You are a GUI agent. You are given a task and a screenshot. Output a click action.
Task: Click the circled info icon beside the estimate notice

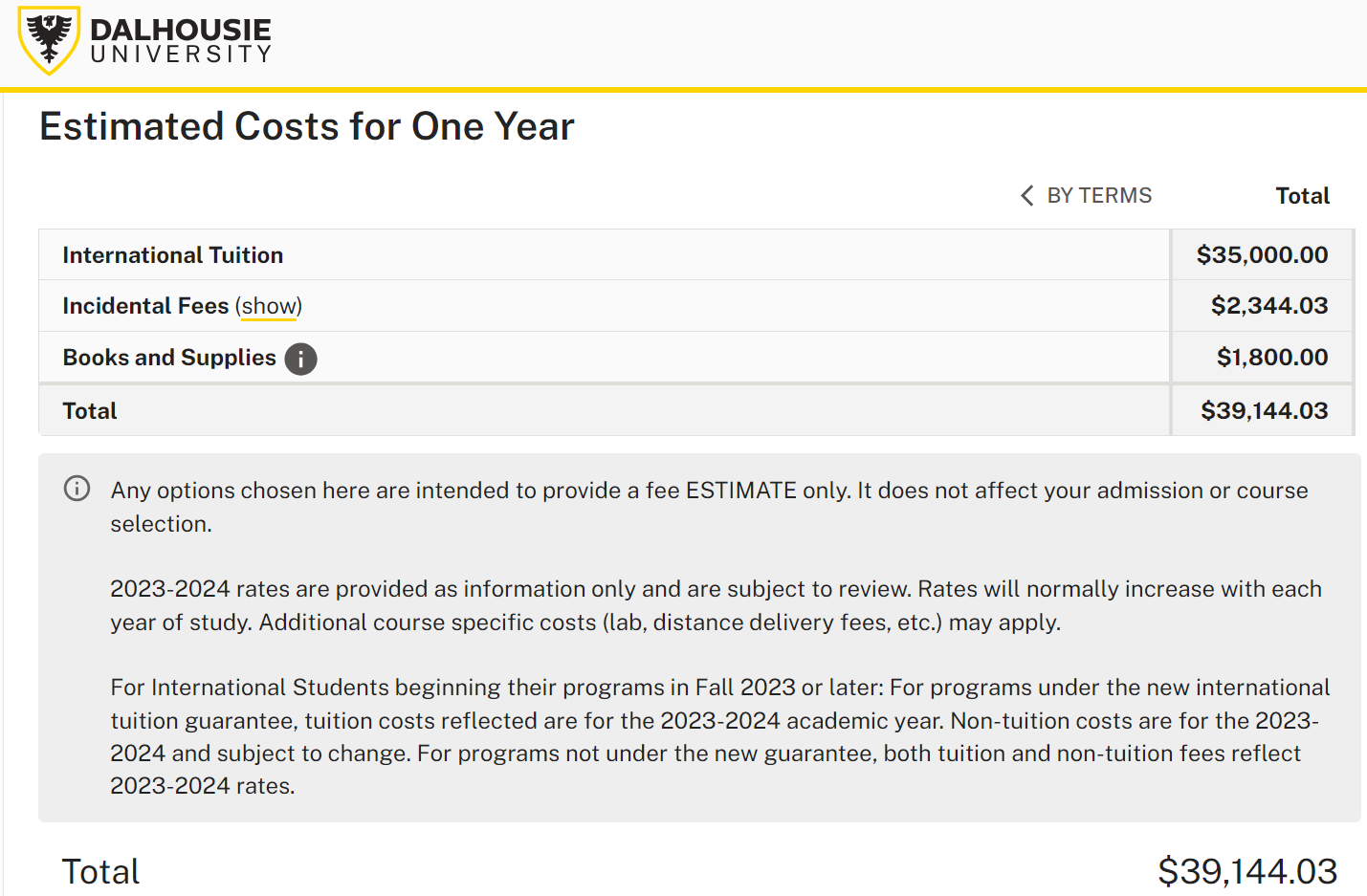[x=77, y=489]
